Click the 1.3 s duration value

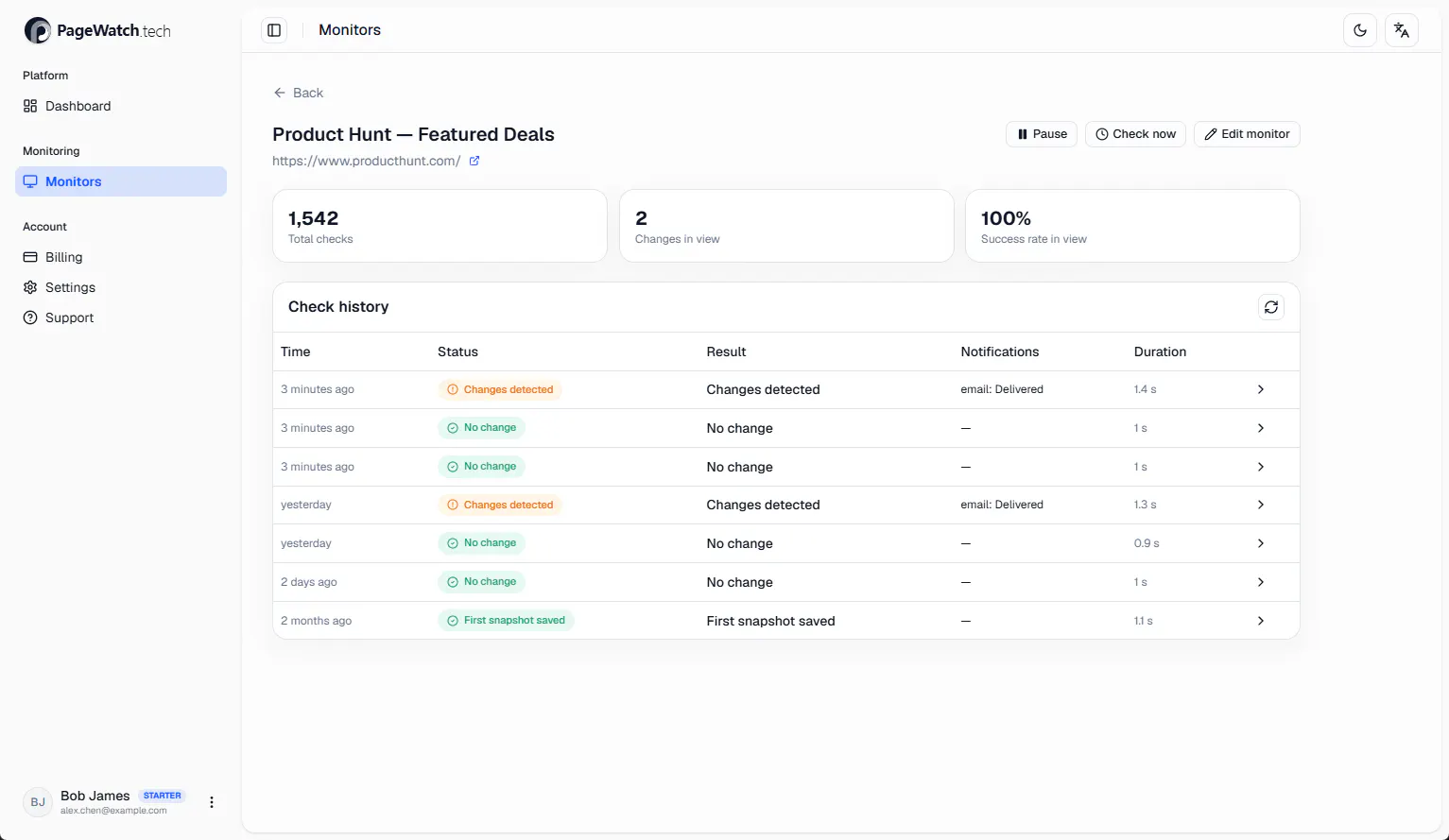click(1145, 505)
